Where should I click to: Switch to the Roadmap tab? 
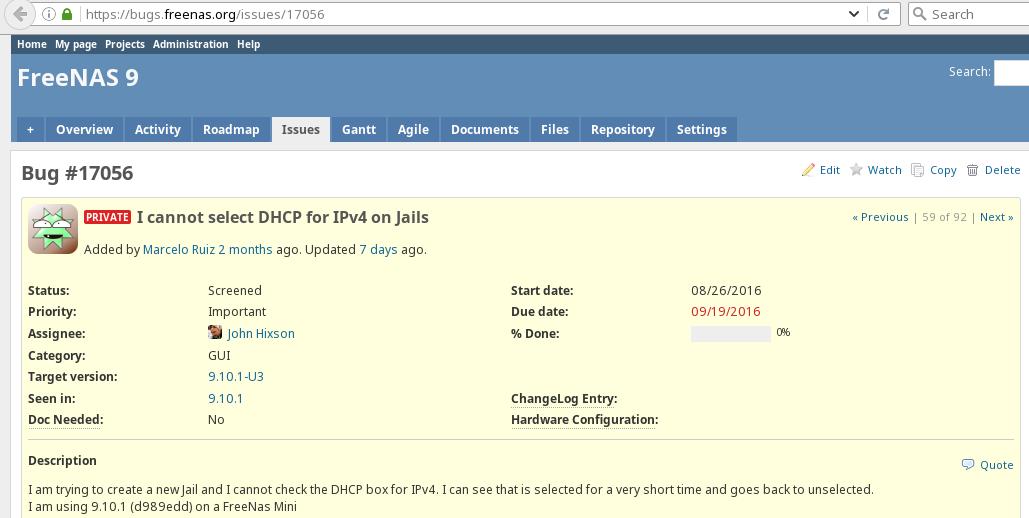point(231,129)
